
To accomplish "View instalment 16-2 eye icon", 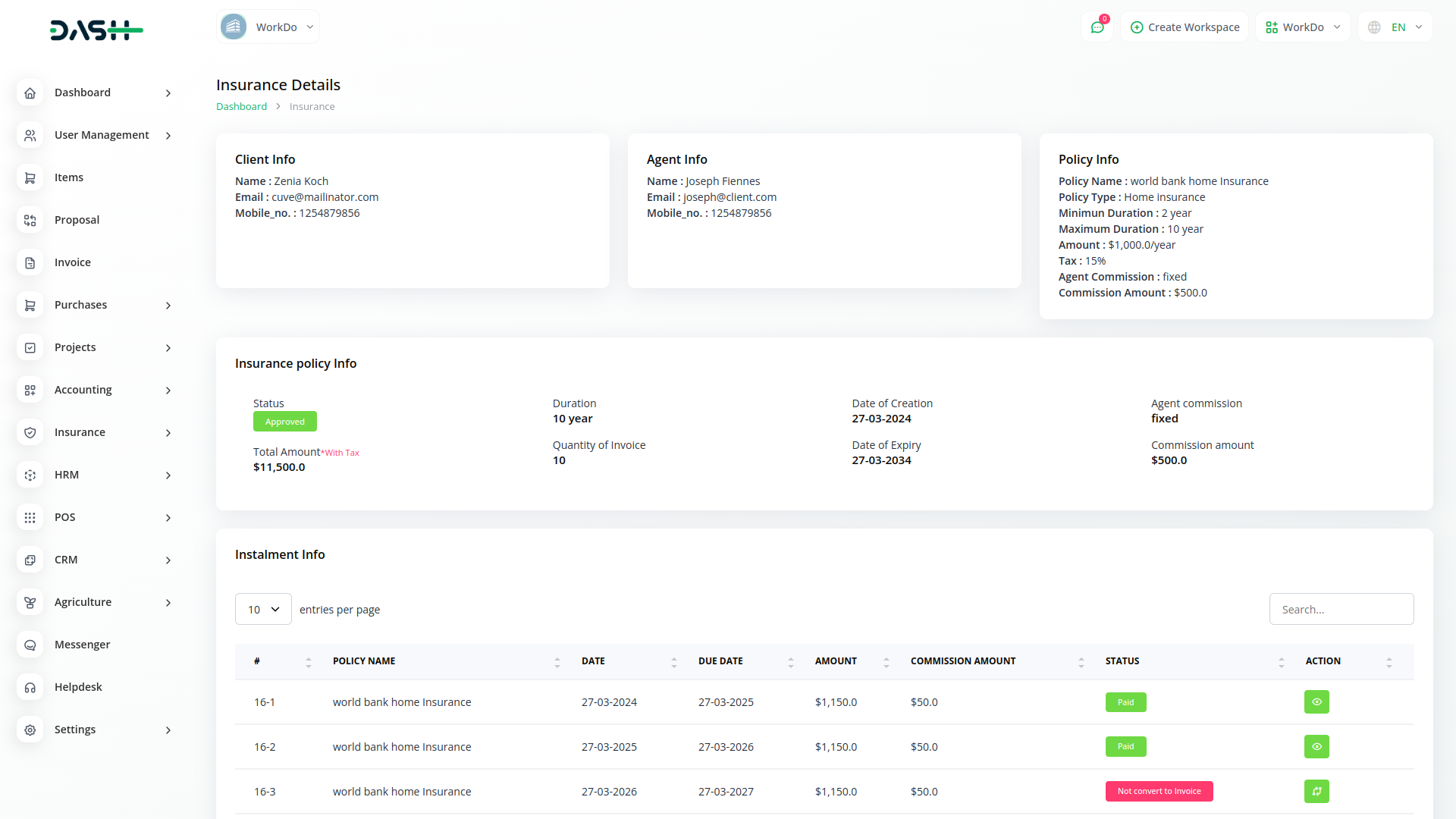I will (x=1316, y=746).
